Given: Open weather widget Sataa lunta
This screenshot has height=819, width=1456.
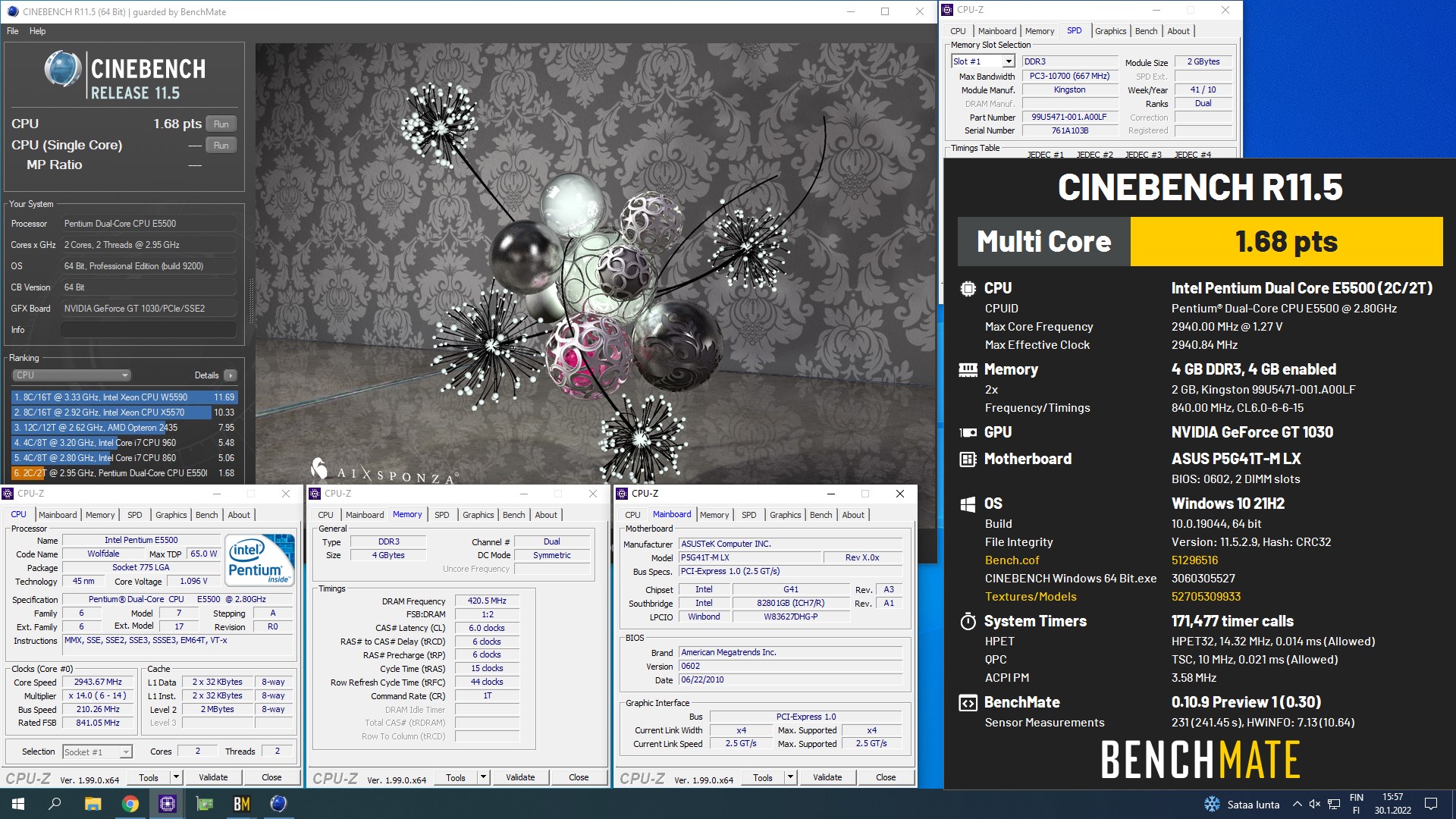Looking at the screenshot, I should click(x=1241, y=805).
